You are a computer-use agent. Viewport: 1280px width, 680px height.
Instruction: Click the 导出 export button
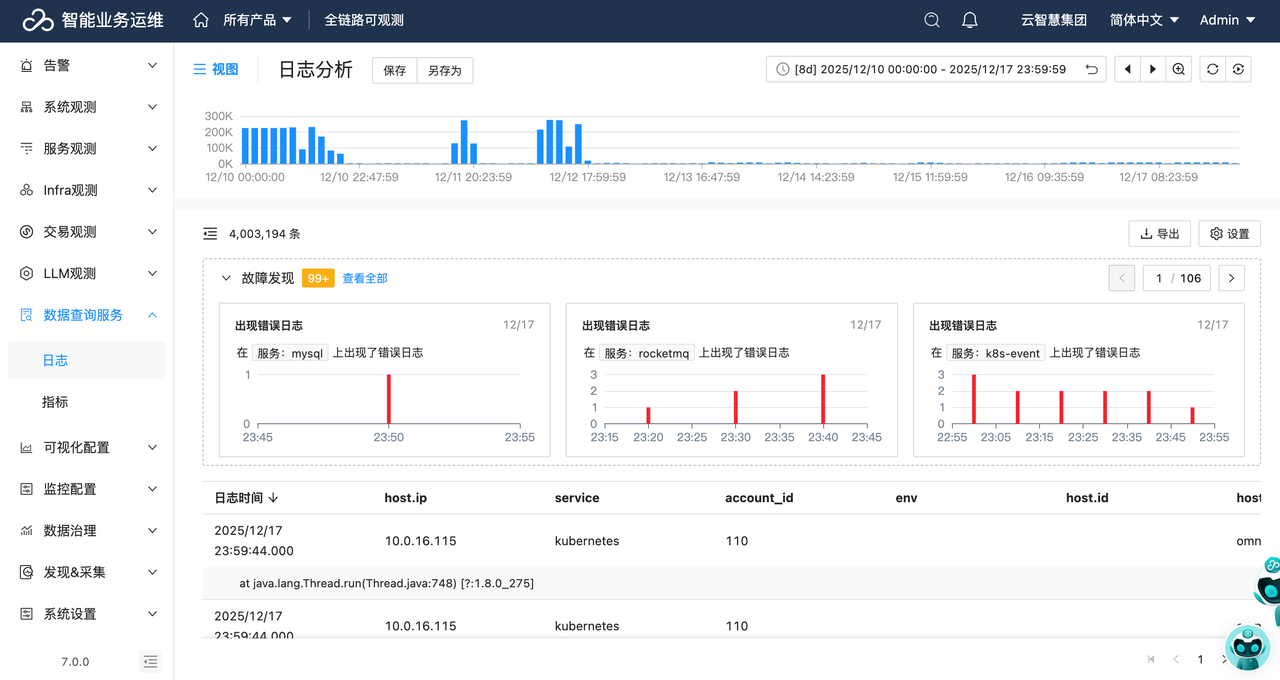click(x=1159, y=234)
